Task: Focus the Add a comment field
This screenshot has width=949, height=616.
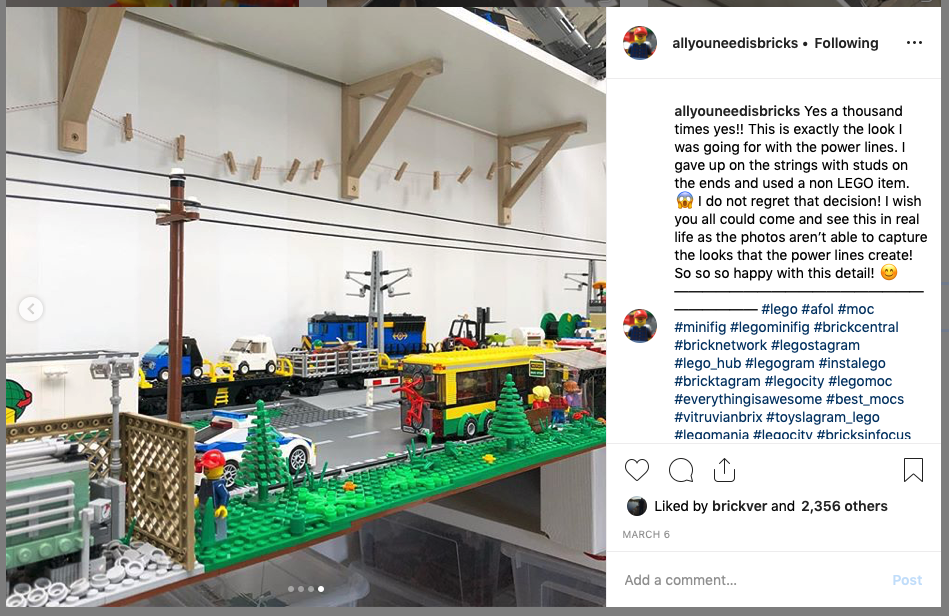Action: 754,580
